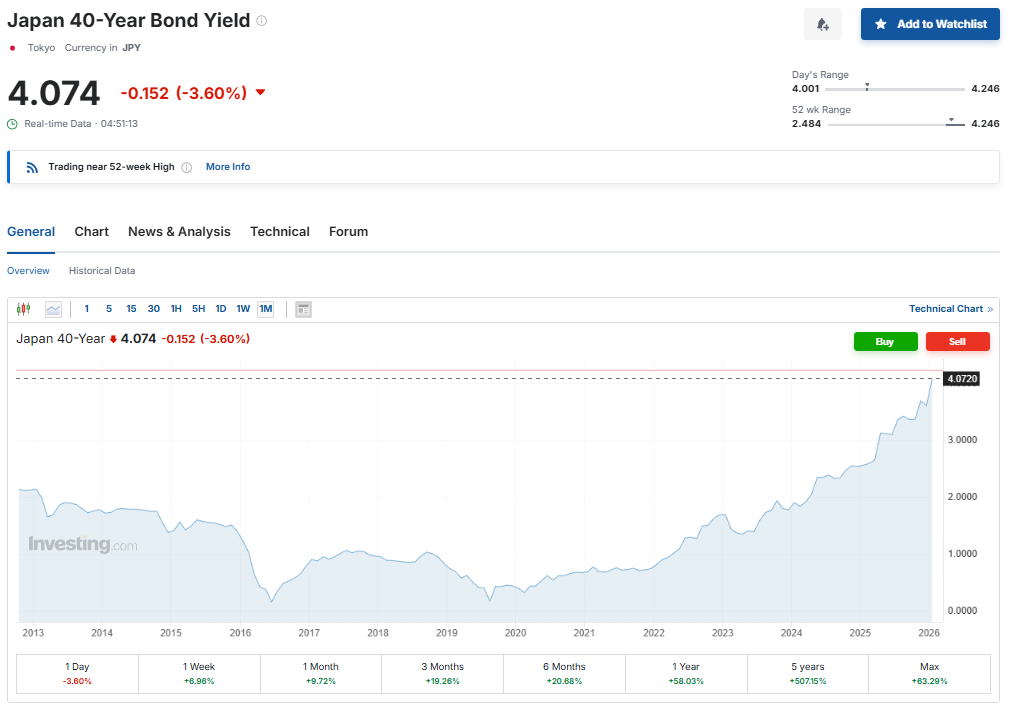
Task: Click the real-time data clock icon
Action: 13,124
